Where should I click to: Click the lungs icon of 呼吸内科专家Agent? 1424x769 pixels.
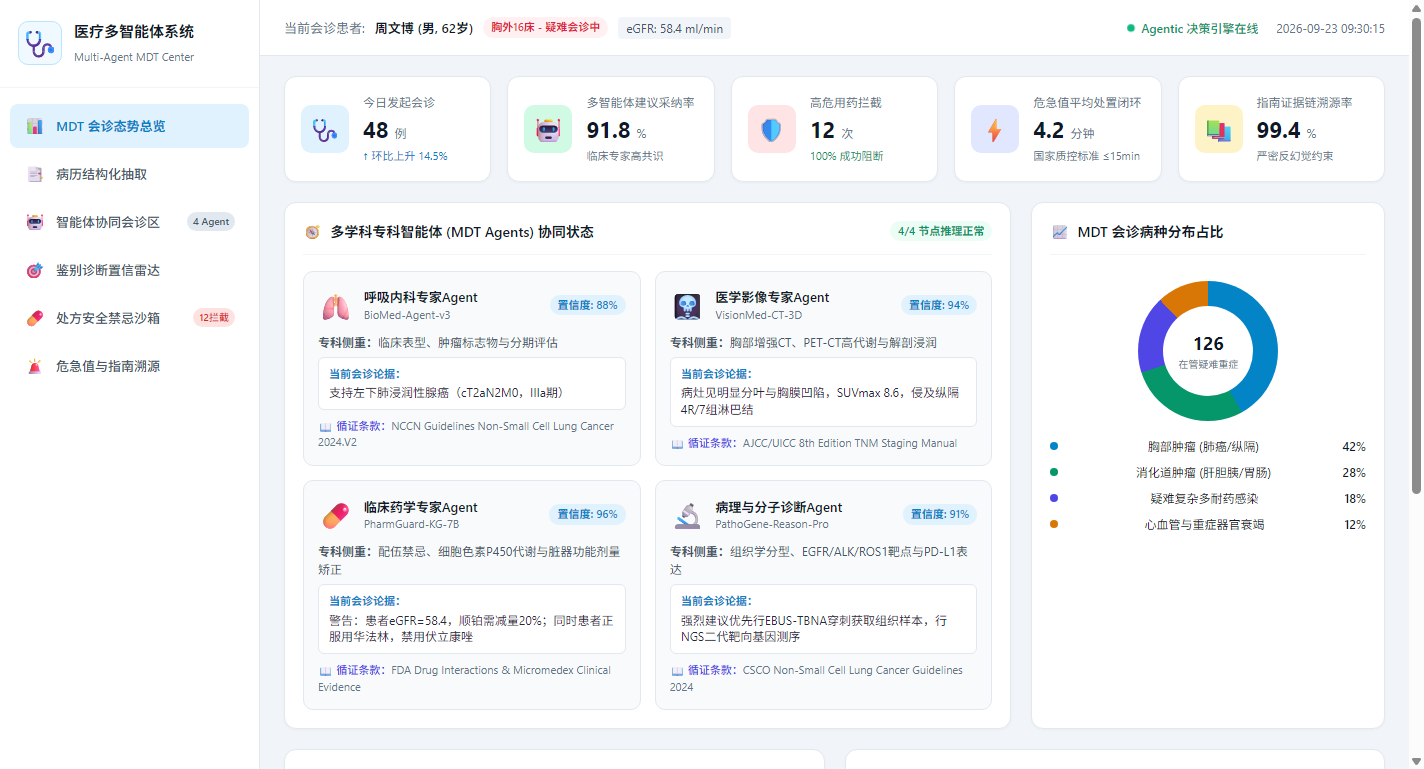point(336,306)
